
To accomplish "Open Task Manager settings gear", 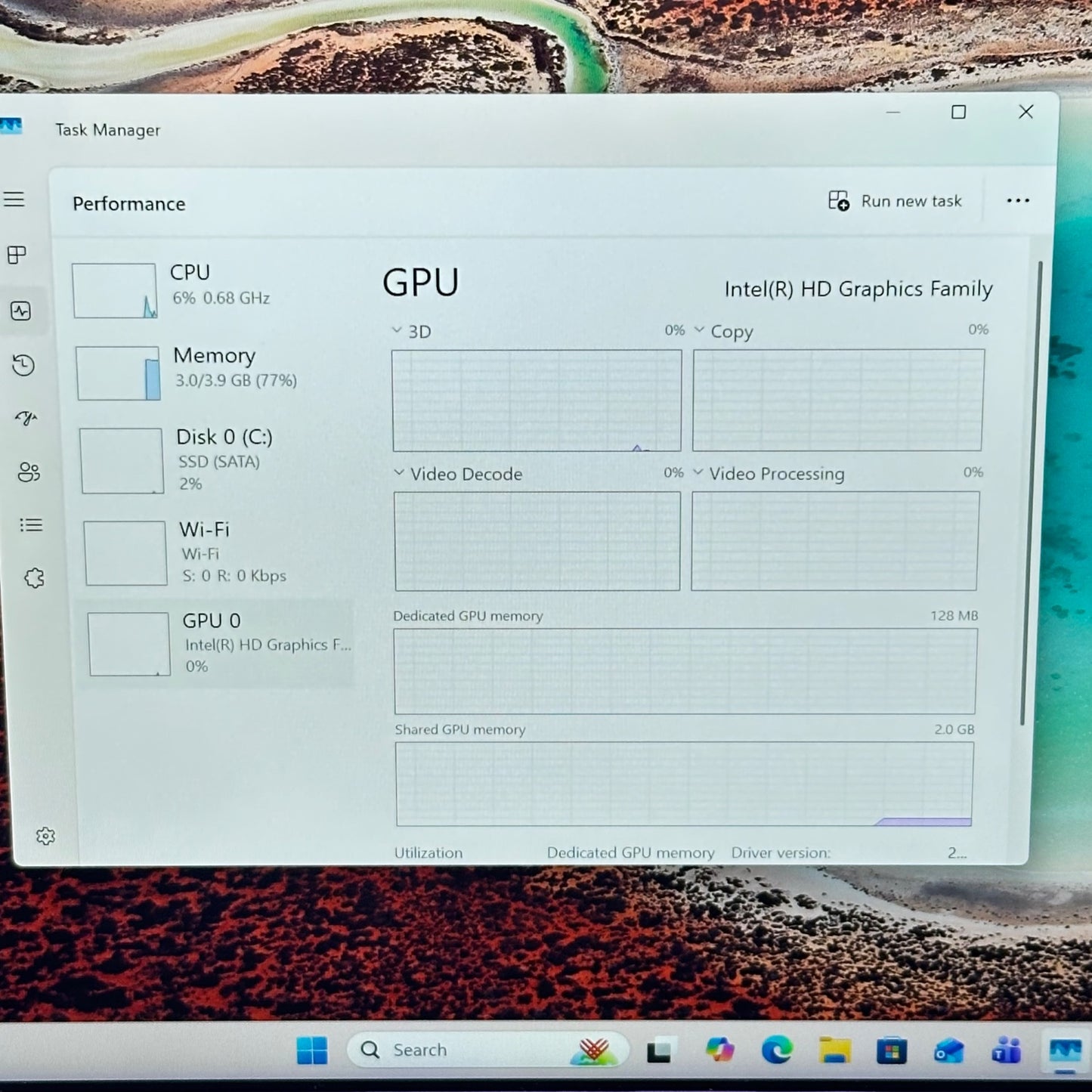I will click(x=45, y=836).
